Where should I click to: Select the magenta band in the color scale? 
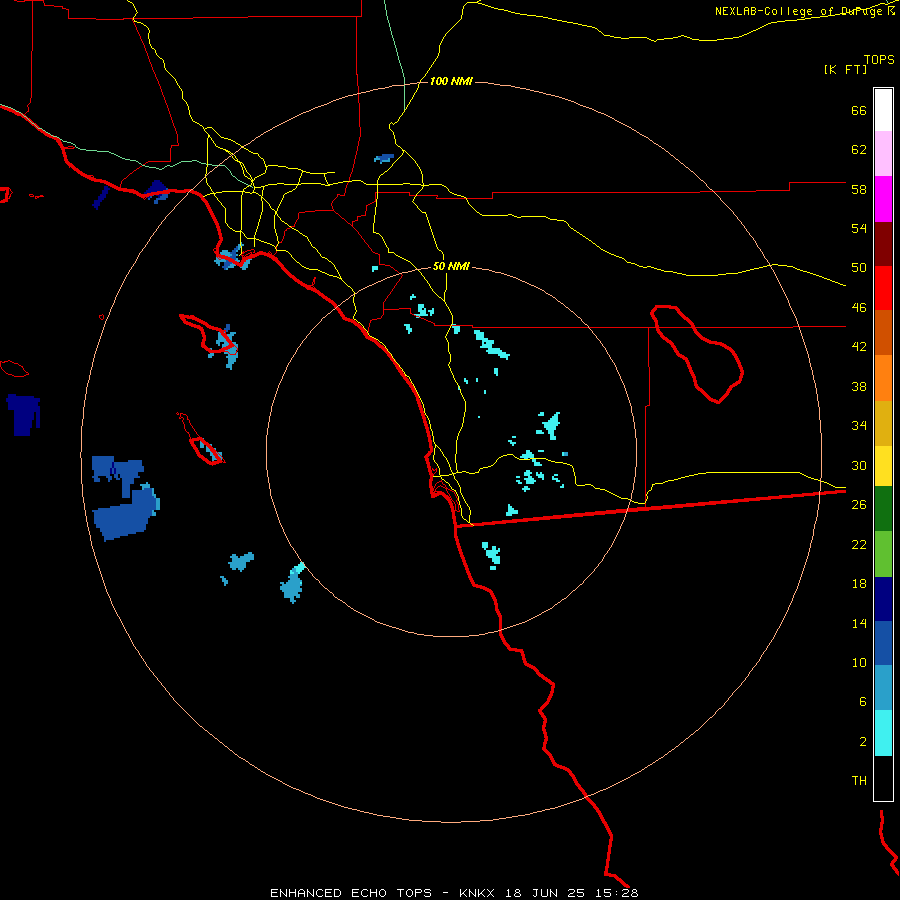tap(883, 199)
